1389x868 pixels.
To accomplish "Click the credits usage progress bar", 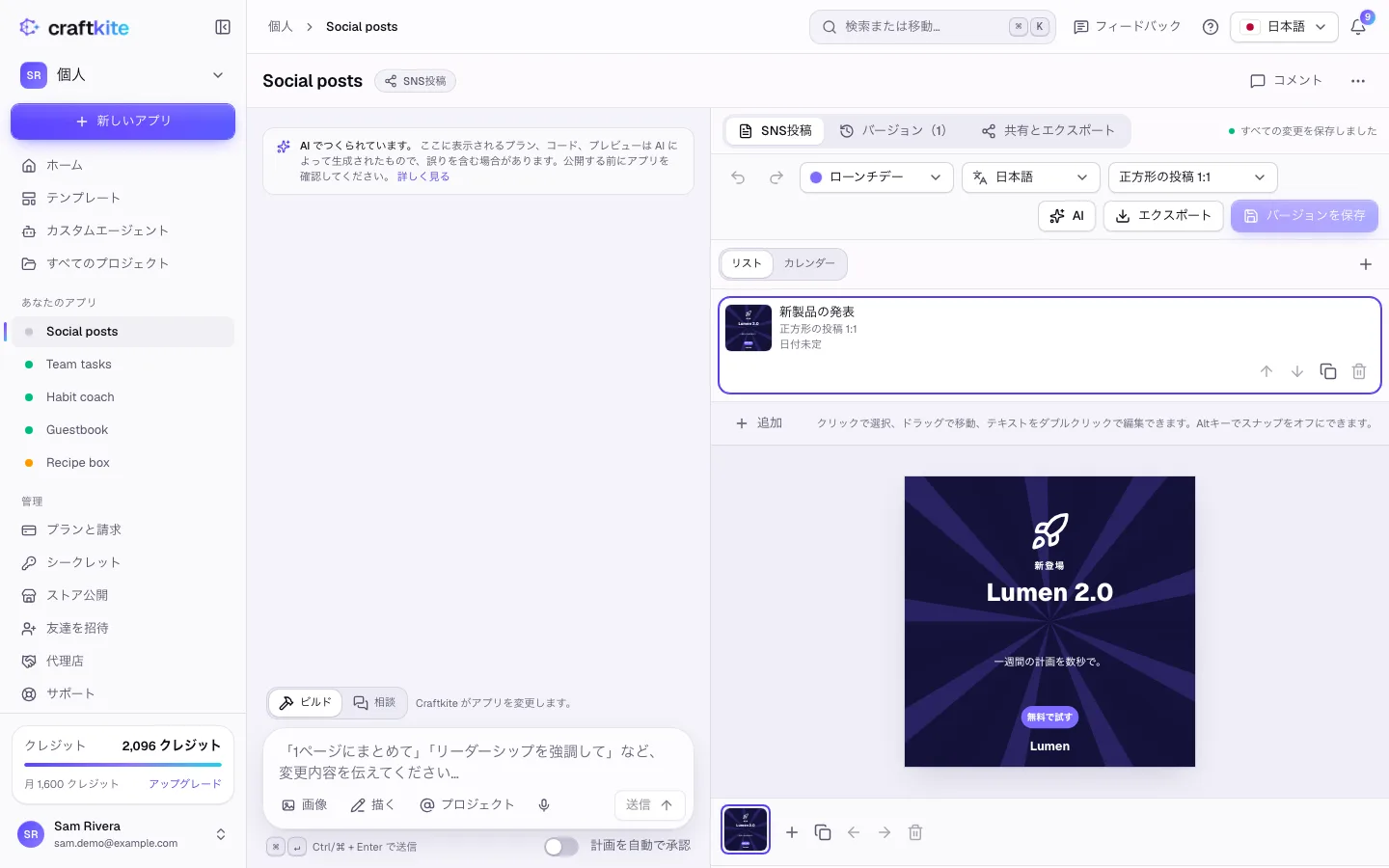I will pyautogui.click(x=123, y=765).
